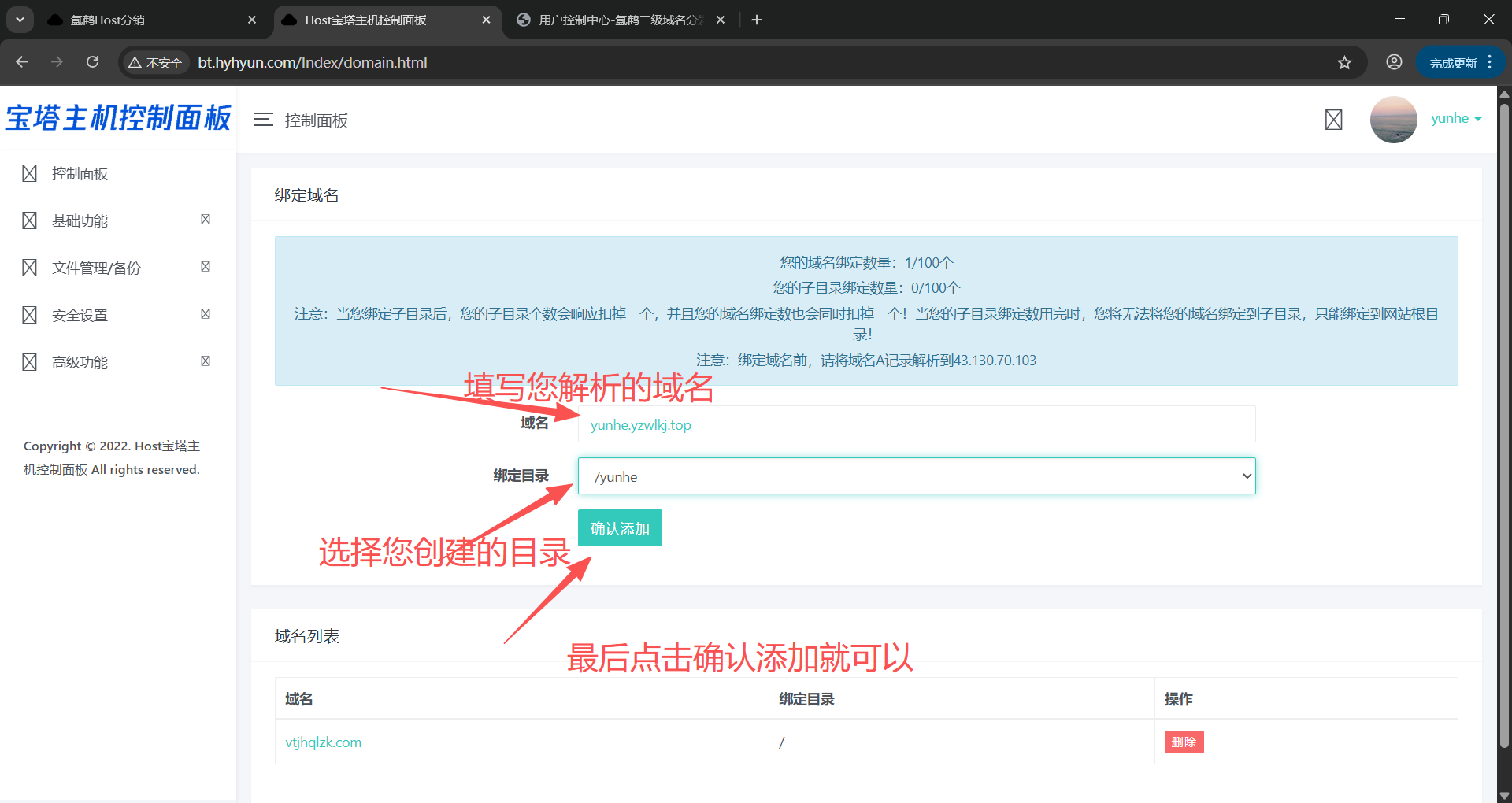Click the icon left of 控制面板 sidebar item
Image resolution: width=1512 pixels, height=803 pixels.
tap(29, 173)
